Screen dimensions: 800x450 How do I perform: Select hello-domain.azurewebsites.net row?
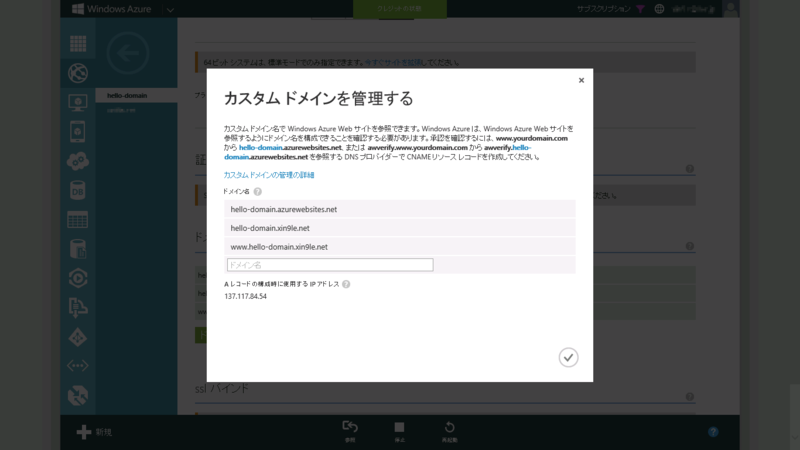click(x=399, y=209)
